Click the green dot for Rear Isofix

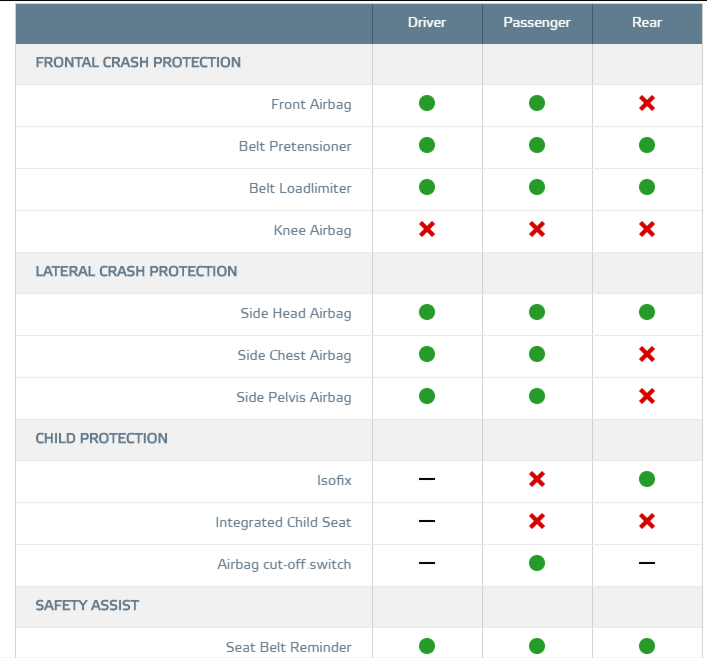(647, 479)
